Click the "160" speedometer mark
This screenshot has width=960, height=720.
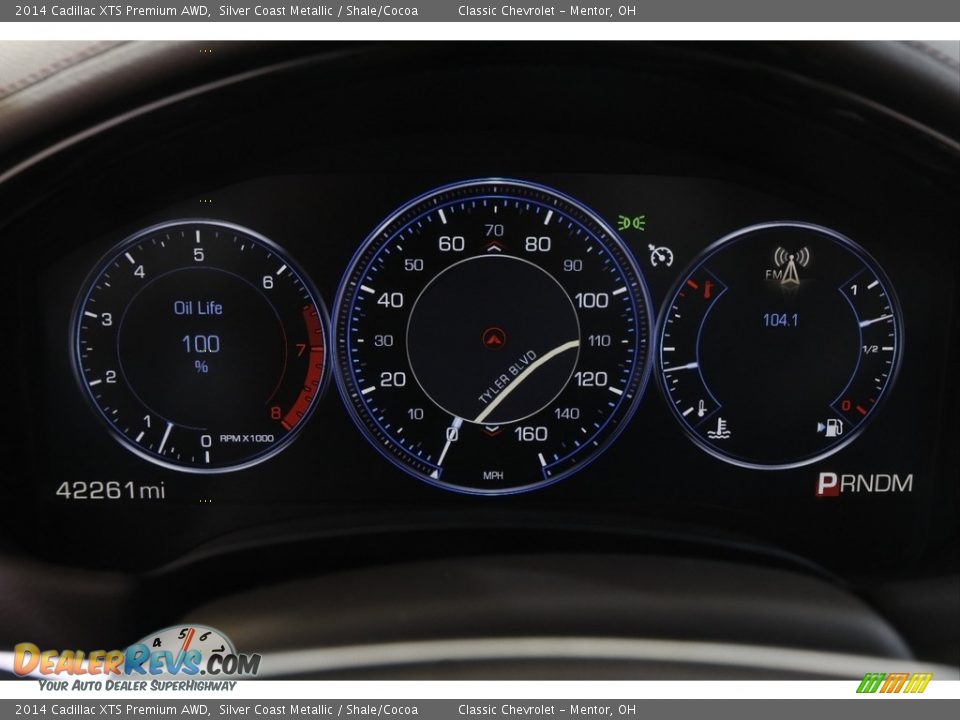click(x=531, y=433)
